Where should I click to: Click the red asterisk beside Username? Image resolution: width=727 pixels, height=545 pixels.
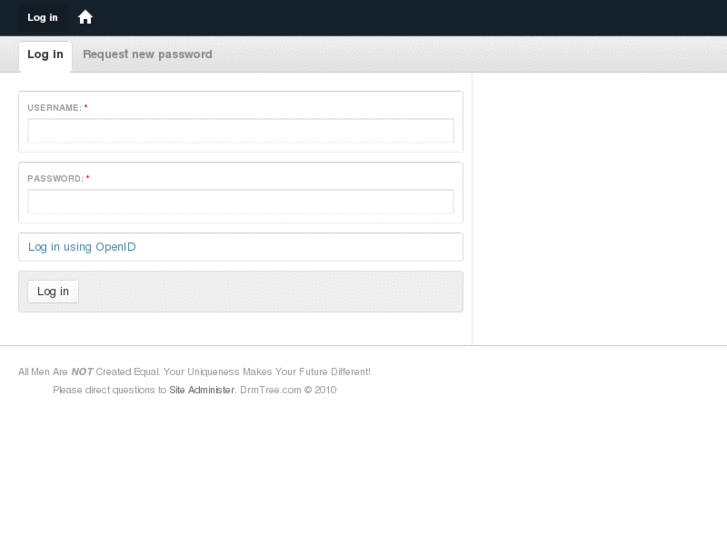click(86, 108)
